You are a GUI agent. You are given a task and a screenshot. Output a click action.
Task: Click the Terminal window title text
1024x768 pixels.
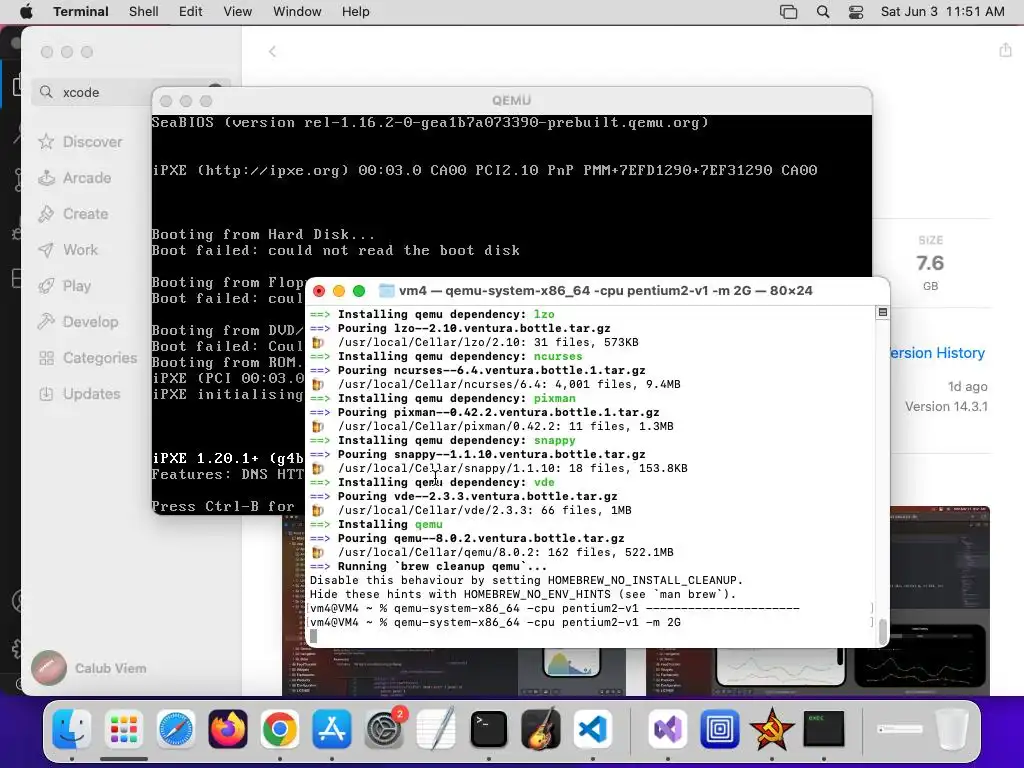click(605, 291)
